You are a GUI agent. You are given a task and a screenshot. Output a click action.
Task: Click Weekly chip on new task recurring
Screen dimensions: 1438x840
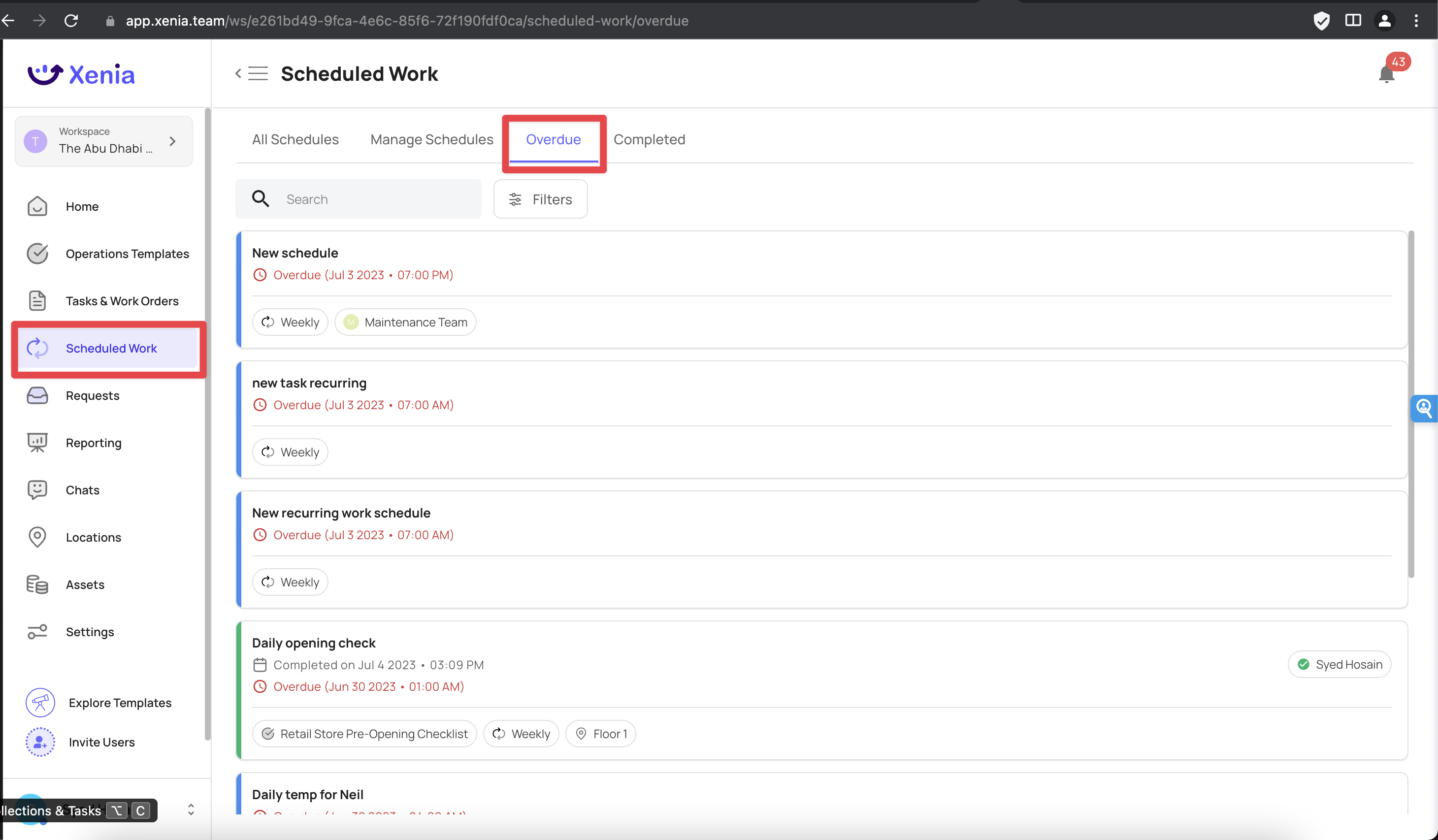[290, 452]
